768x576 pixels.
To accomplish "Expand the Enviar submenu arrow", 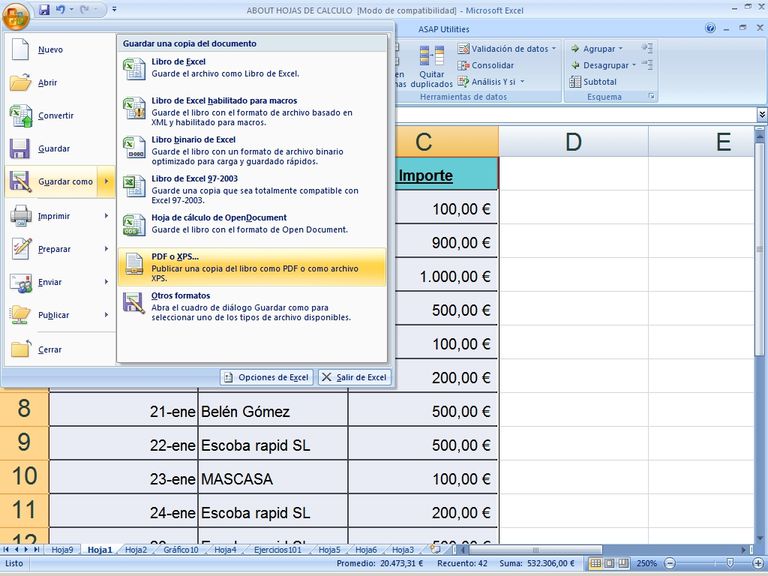I will click(106, 282).
